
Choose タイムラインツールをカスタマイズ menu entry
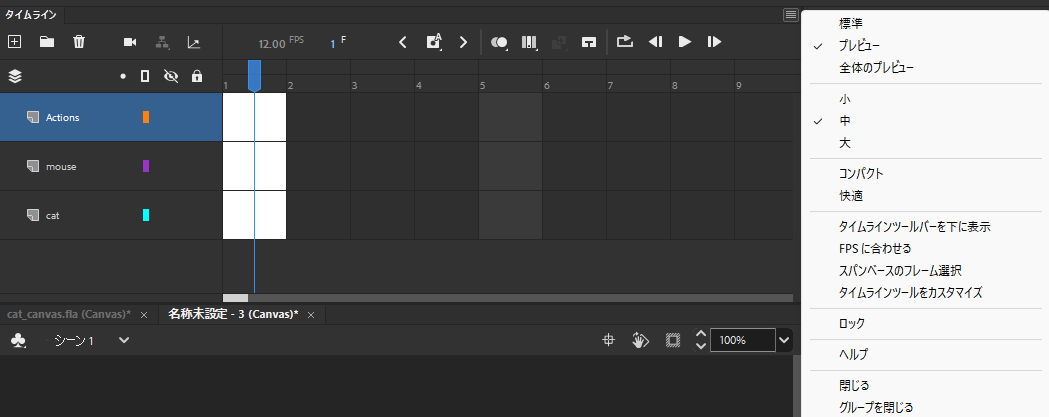[x=910, y=293]
